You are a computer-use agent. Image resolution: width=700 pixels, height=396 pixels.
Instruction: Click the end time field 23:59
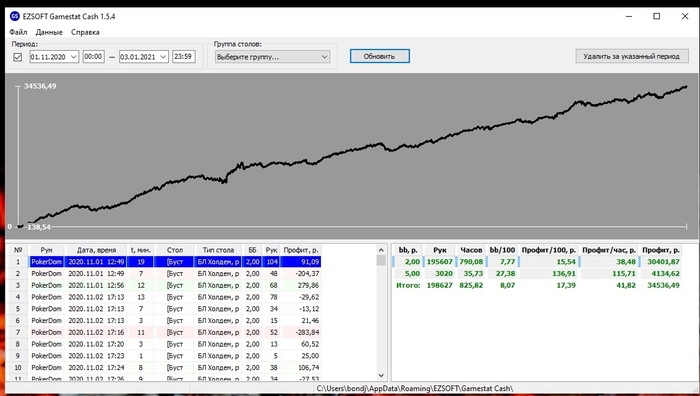[183, 57]
